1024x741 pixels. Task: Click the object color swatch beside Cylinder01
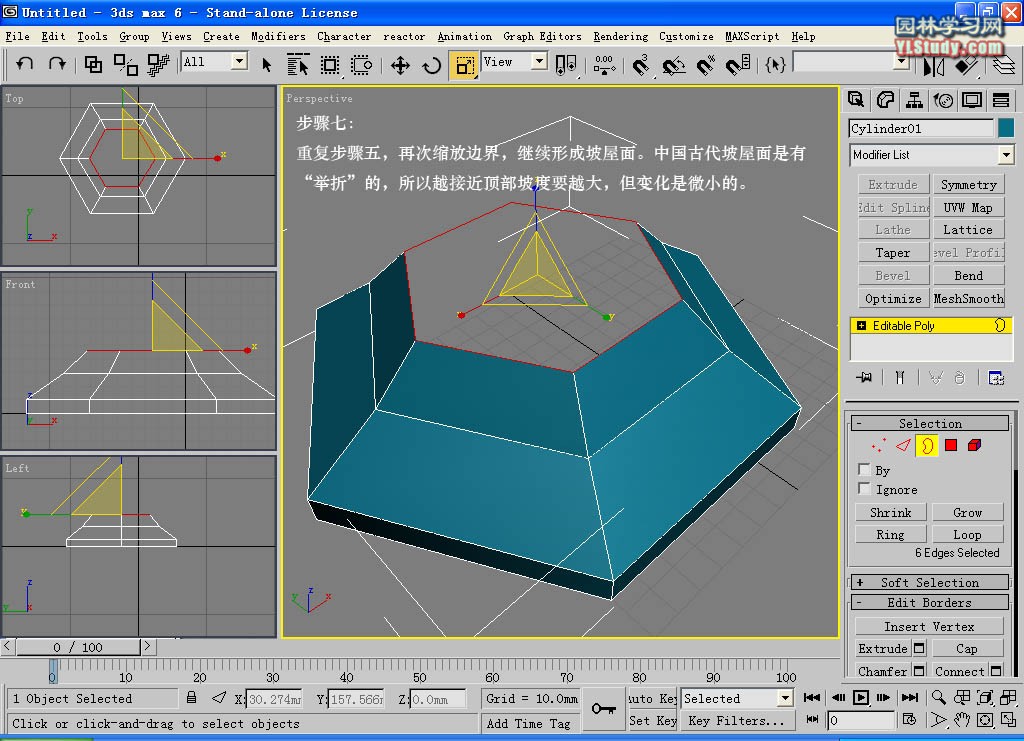[x=1005, y=128]
